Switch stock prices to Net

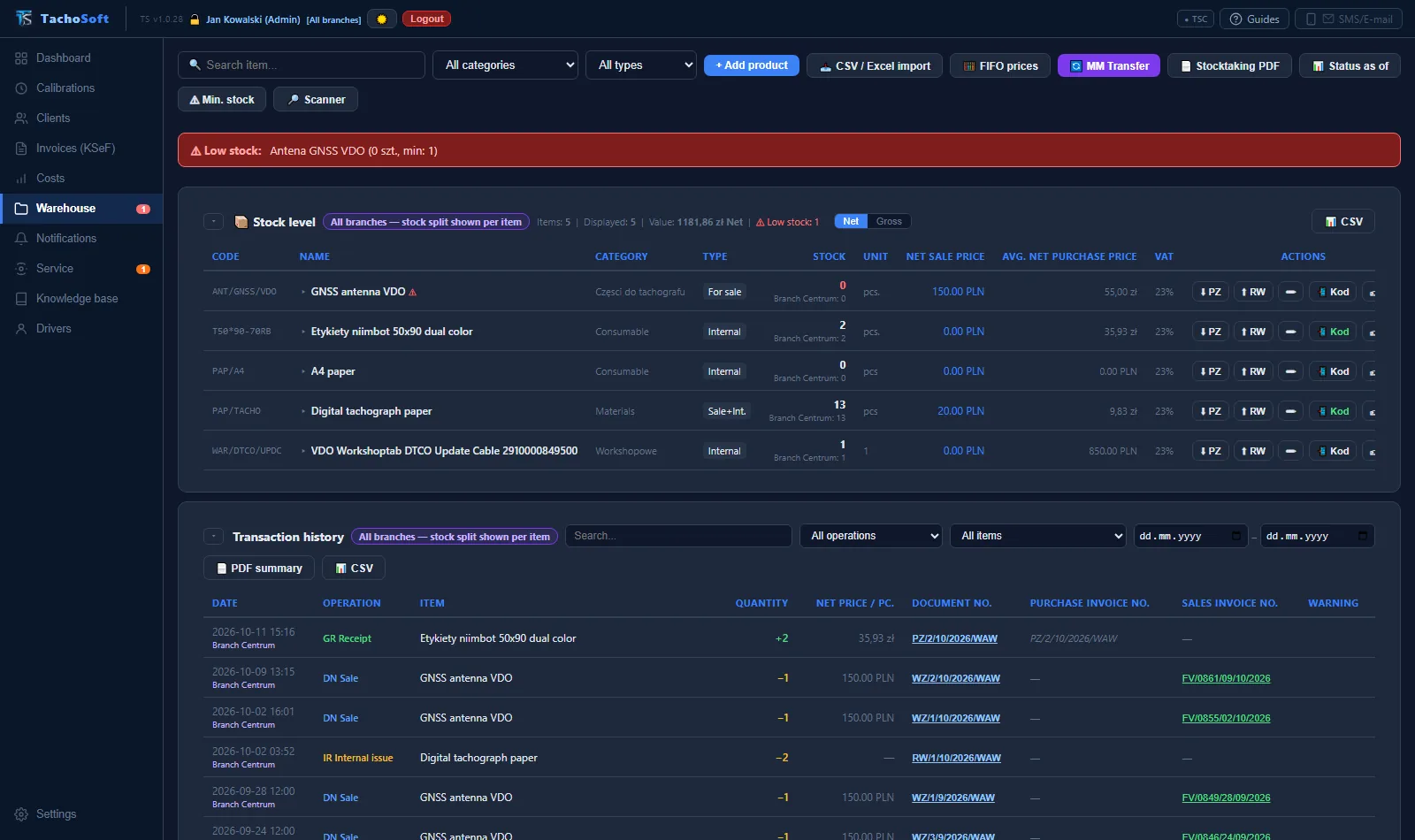pos(851,221)
